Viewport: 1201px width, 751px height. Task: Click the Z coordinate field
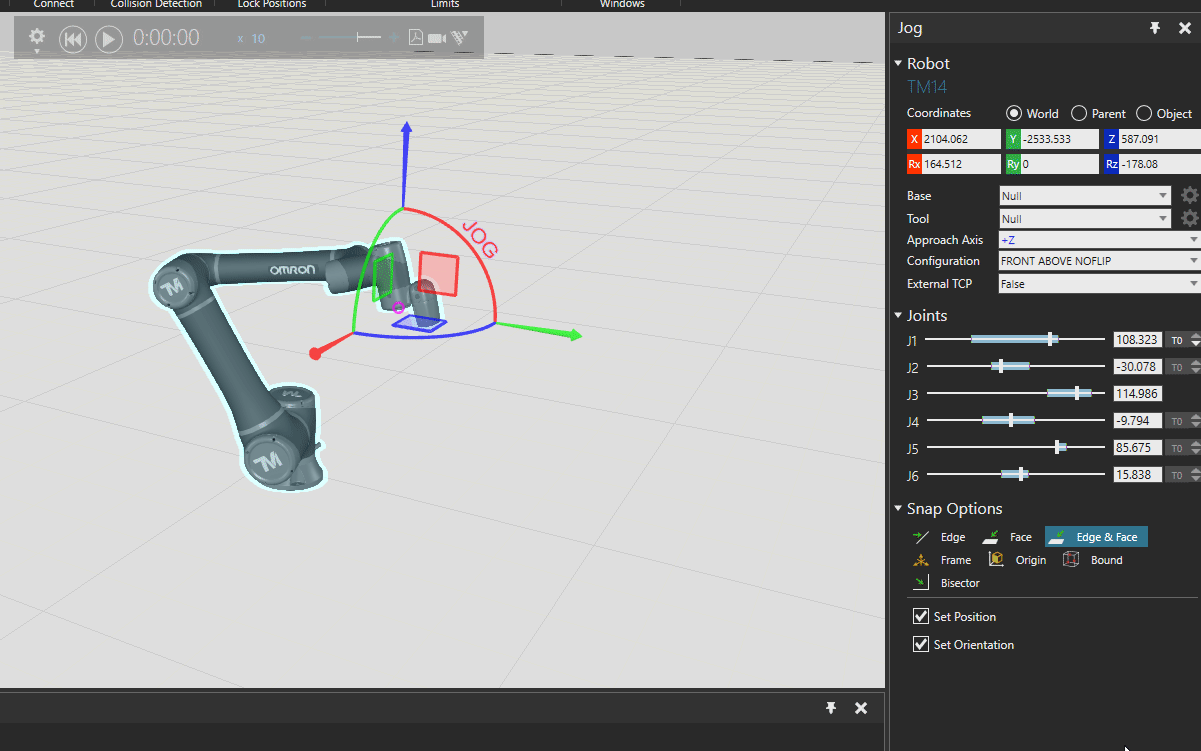1161,139
